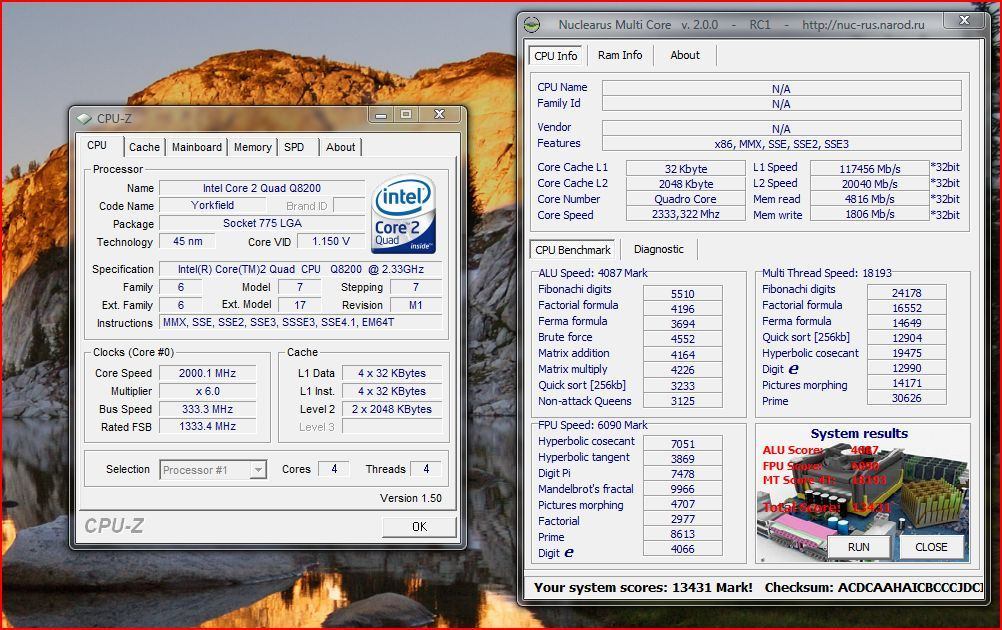Click the Non-attack Queens score 3125
The image size is (1002, 630).
tap(682, 401)
